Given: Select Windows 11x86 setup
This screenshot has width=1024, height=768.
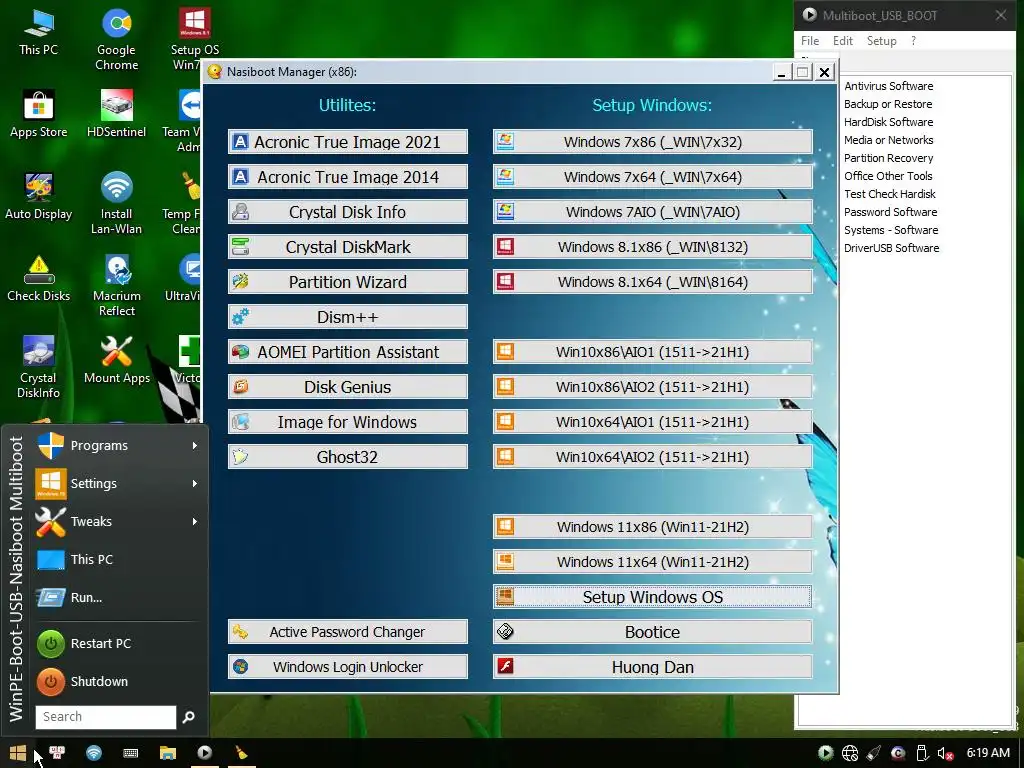Looking at the screenshot, I should click(x=652, y=527).
